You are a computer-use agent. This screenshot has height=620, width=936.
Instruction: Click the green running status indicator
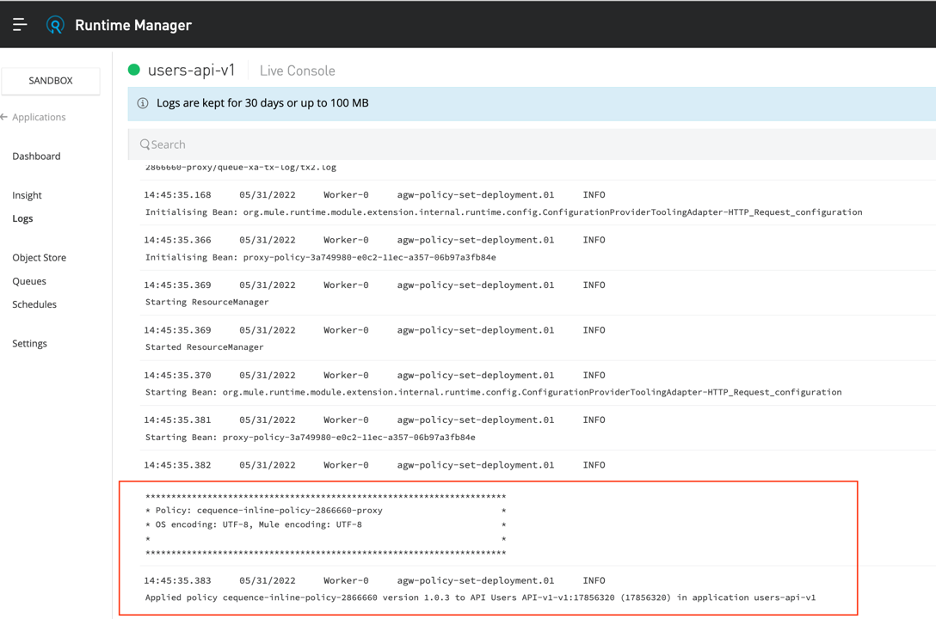(x=134, y=70)
